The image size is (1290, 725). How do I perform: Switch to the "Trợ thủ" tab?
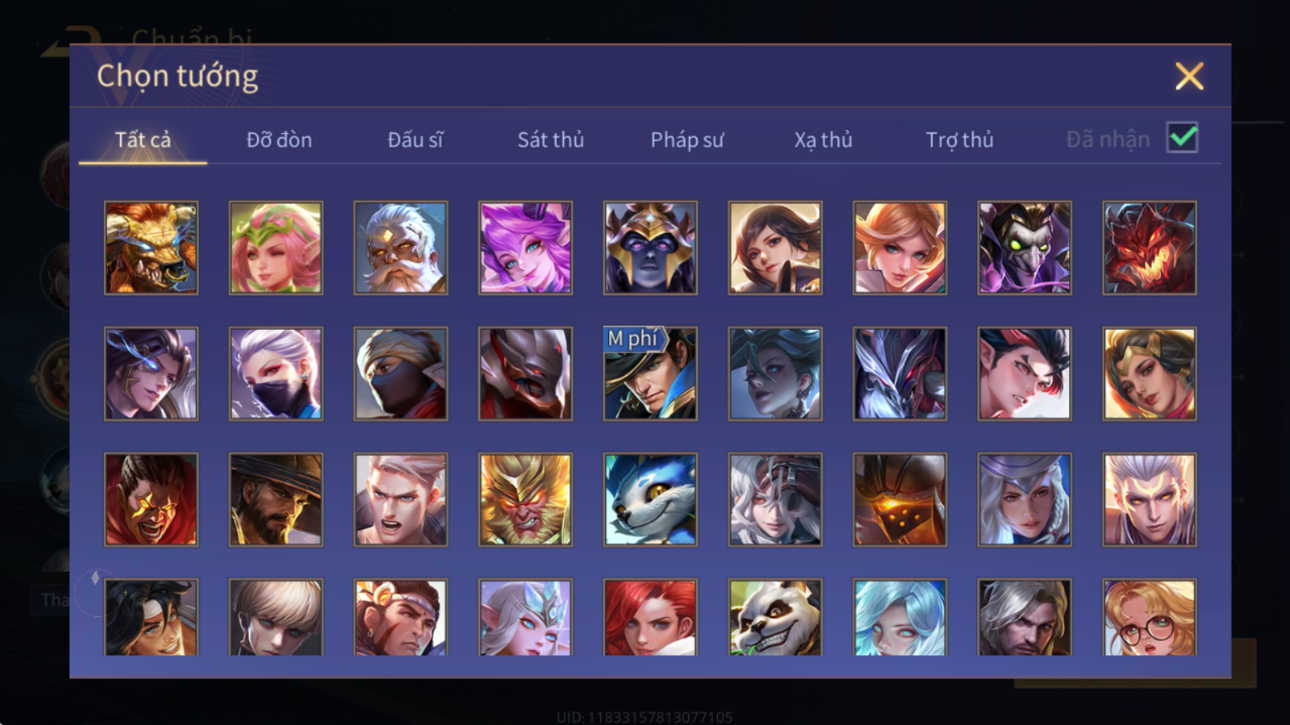pos(959,140)
